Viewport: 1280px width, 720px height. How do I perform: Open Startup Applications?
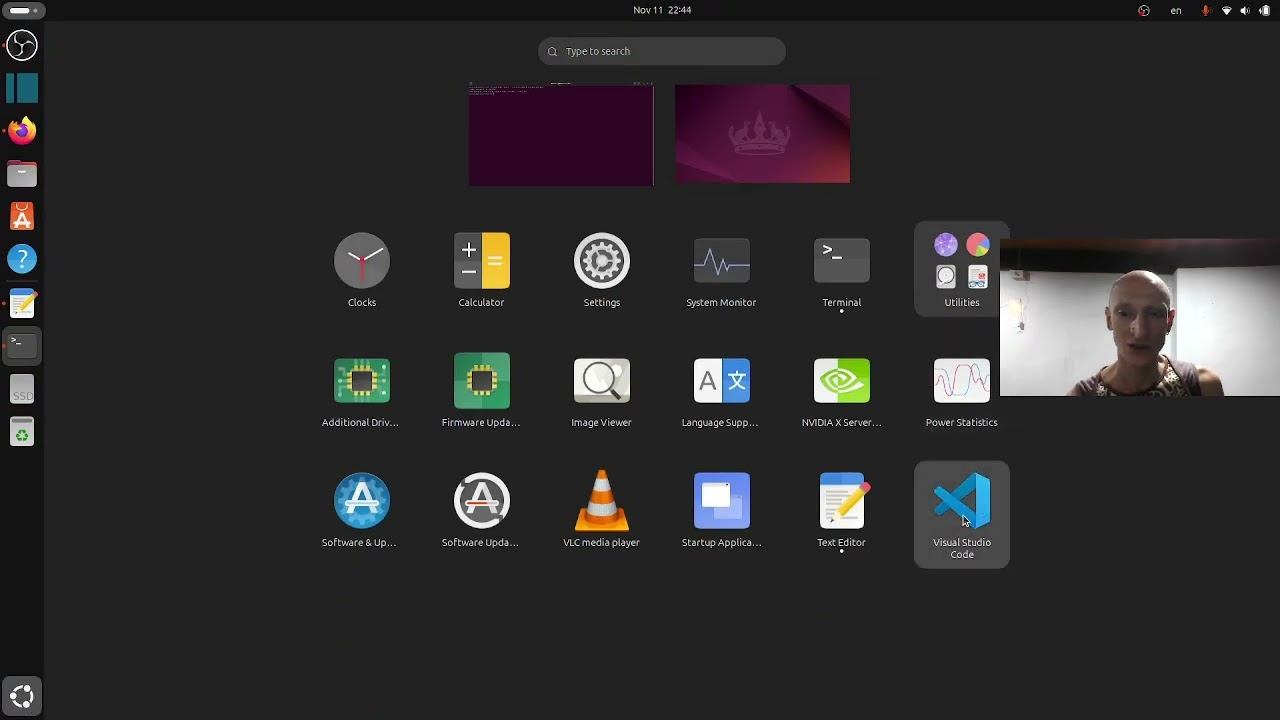point(721,510)
